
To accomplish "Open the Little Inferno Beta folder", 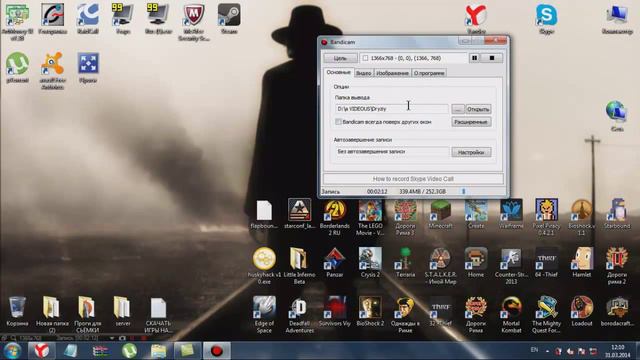I will click(x=299, y=265).
